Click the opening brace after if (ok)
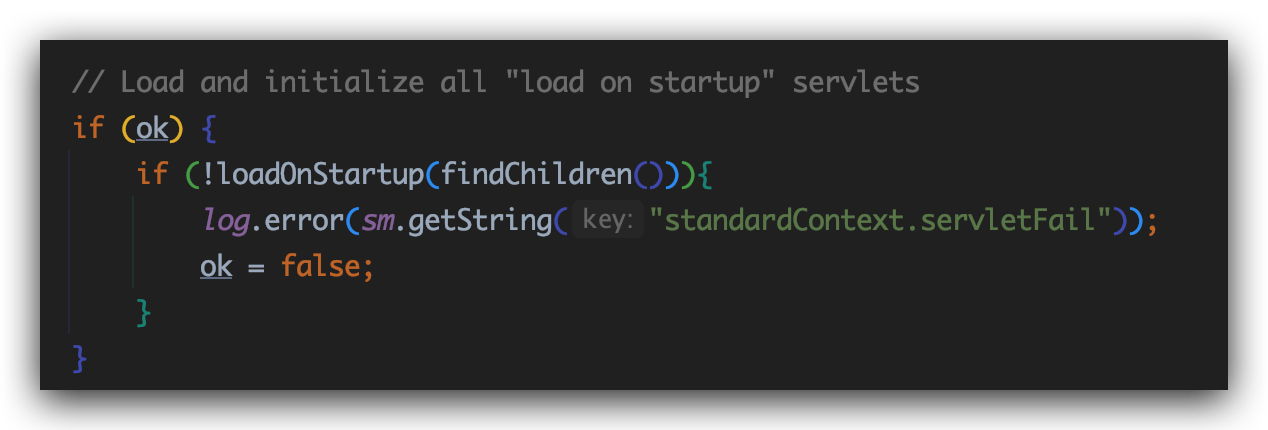 pyautogui.click(x=208, y=128)
